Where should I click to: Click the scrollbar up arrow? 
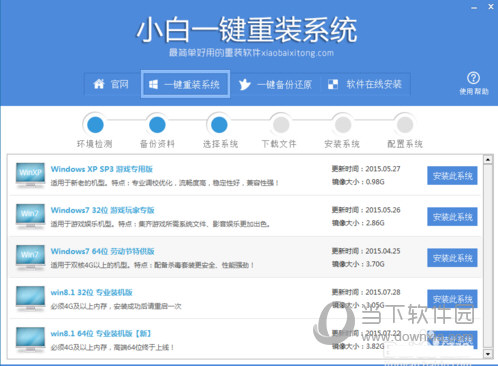pos(488,160)
